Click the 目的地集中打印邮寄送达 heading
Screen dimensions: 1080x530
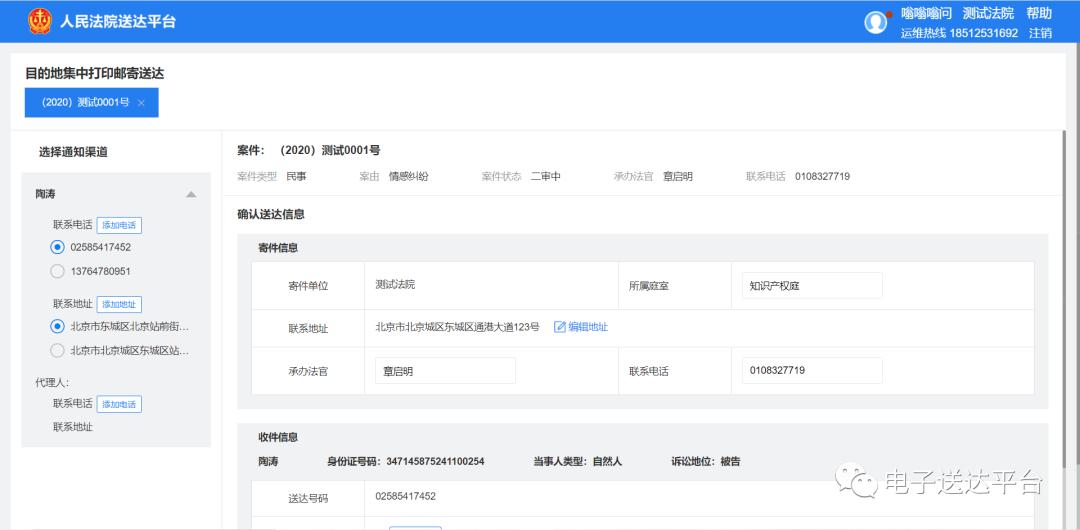(x=94, y=73)
